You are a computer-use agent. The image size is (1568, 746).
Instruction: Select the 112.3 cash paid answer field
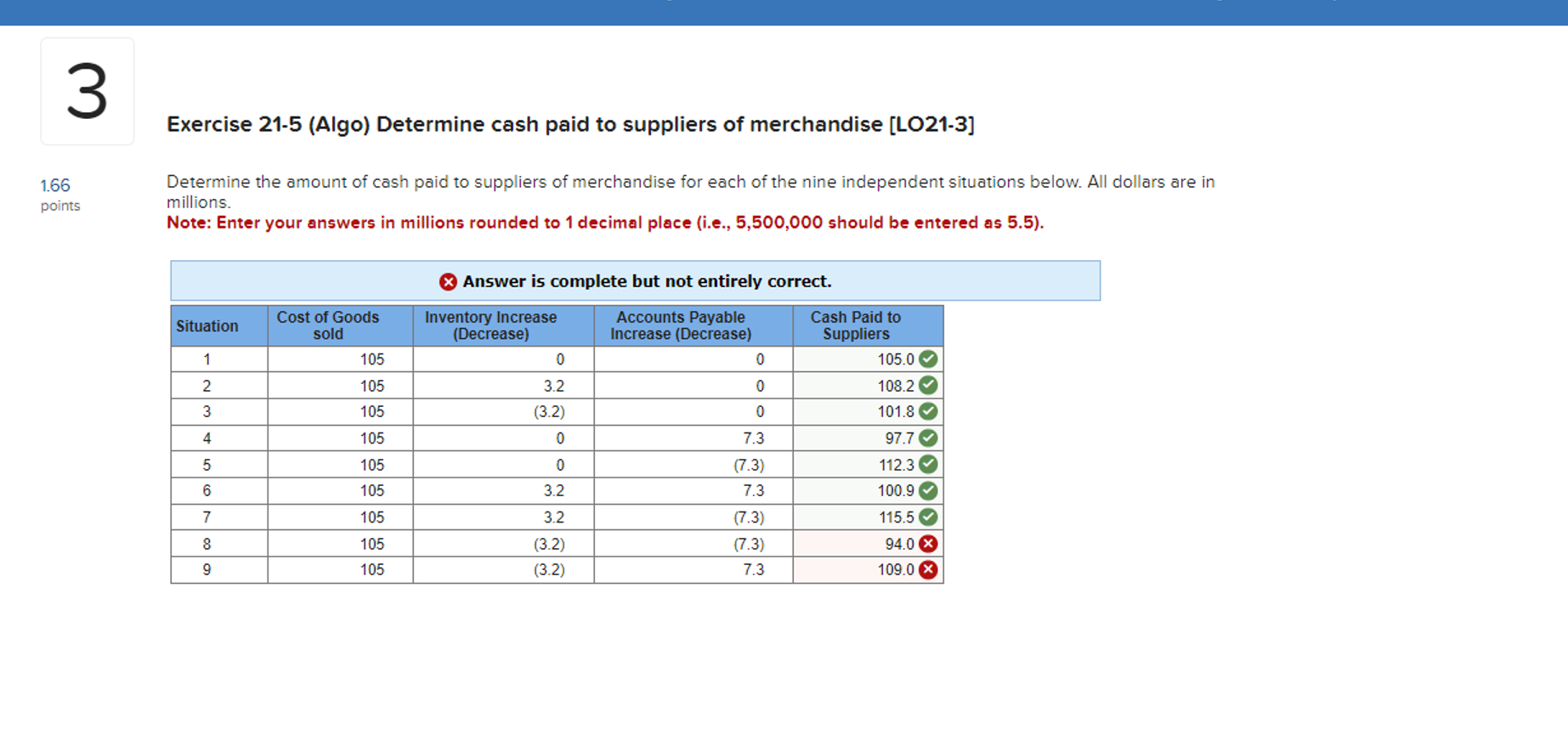tap(868, 465)
